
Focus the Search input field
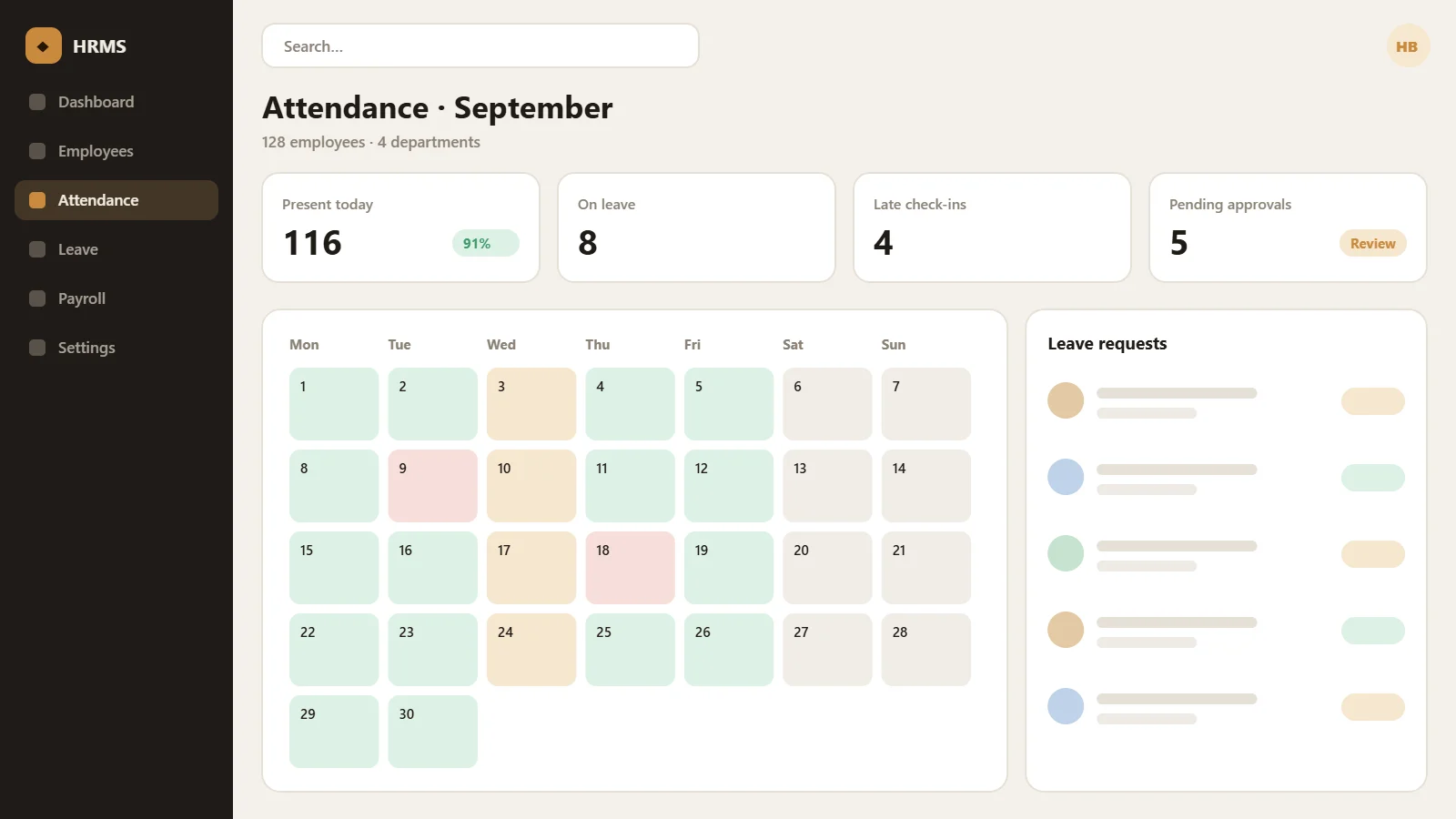pyautogui.click(x=480, y=45)
